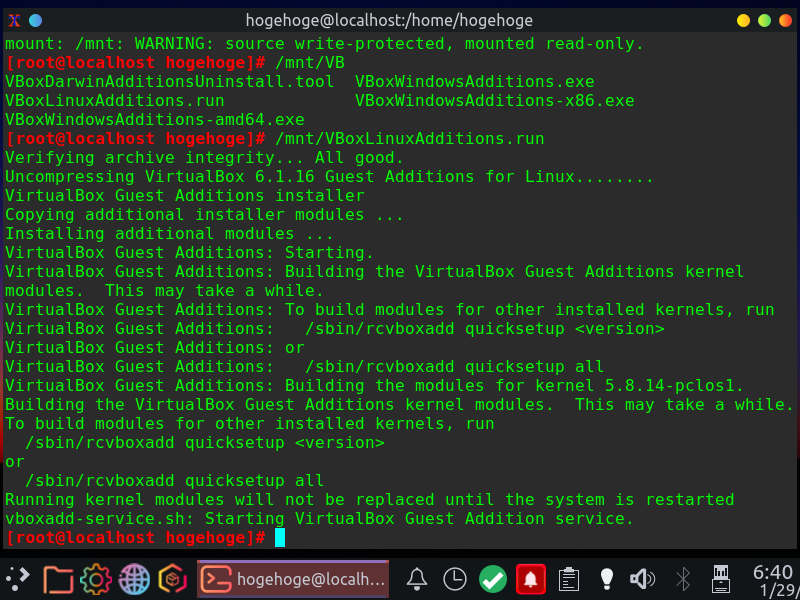This screenshot has height=600, width=800.
Task: Click the 'VirtualBox Guest Additions installer' line
Action: (185, 195)
